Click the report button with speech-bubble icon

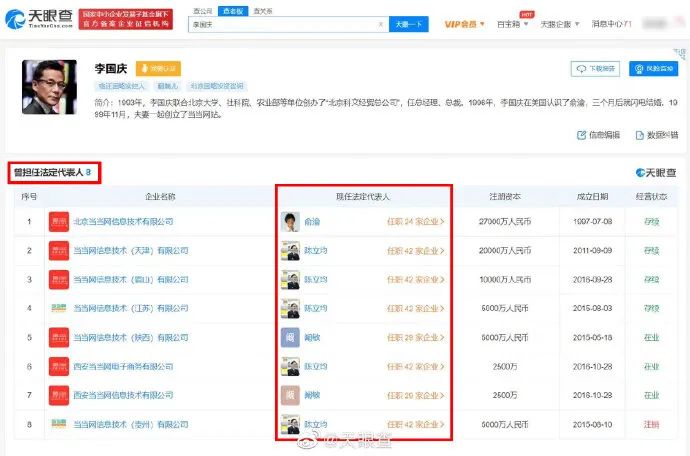(595, 69)
